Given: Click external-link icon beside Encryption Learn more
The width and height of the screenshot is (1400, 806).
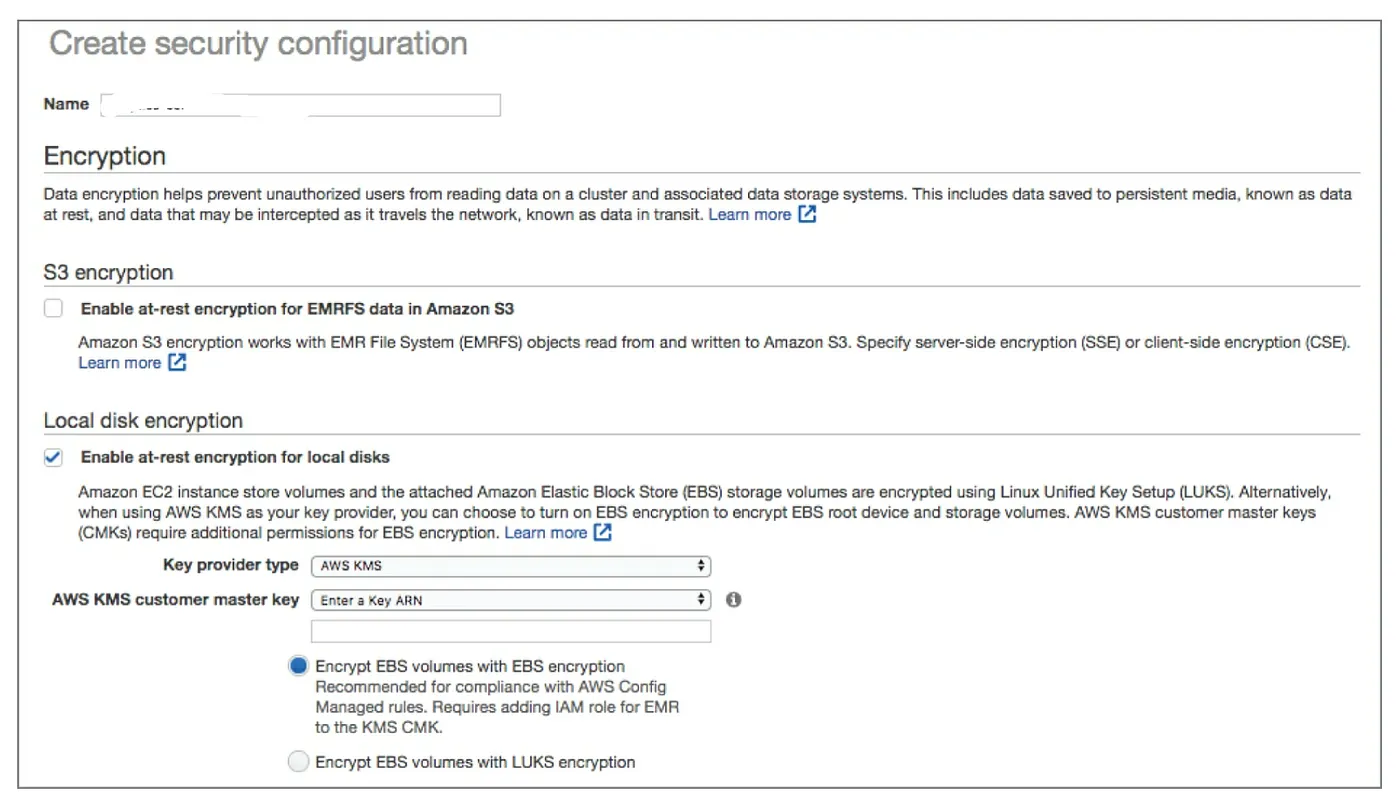Looking at the screenshot, I should 807,215.
